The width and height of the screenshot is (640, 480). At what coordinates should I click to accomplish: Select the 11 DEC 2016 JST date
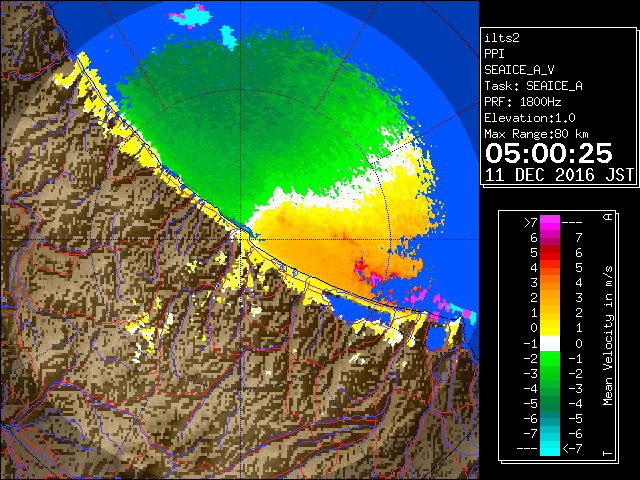[560, 175]
